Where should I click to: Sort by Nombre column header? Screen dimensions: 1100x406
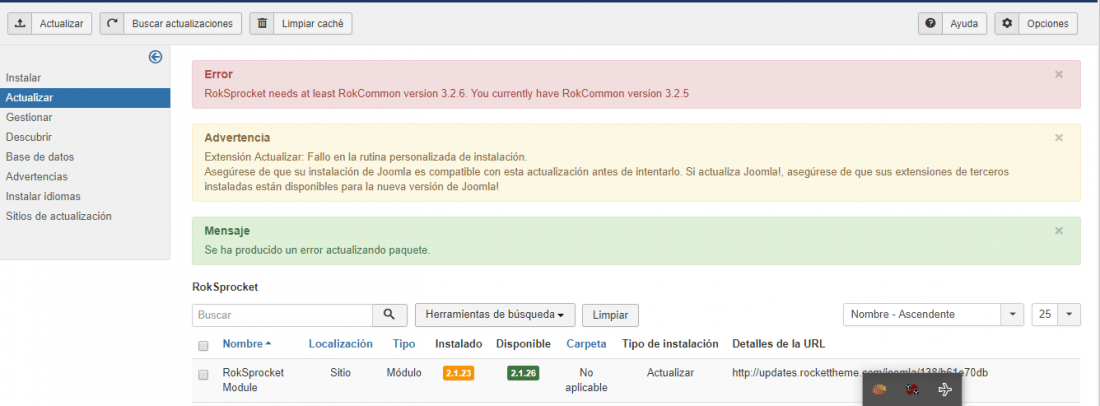coord(247,344)
